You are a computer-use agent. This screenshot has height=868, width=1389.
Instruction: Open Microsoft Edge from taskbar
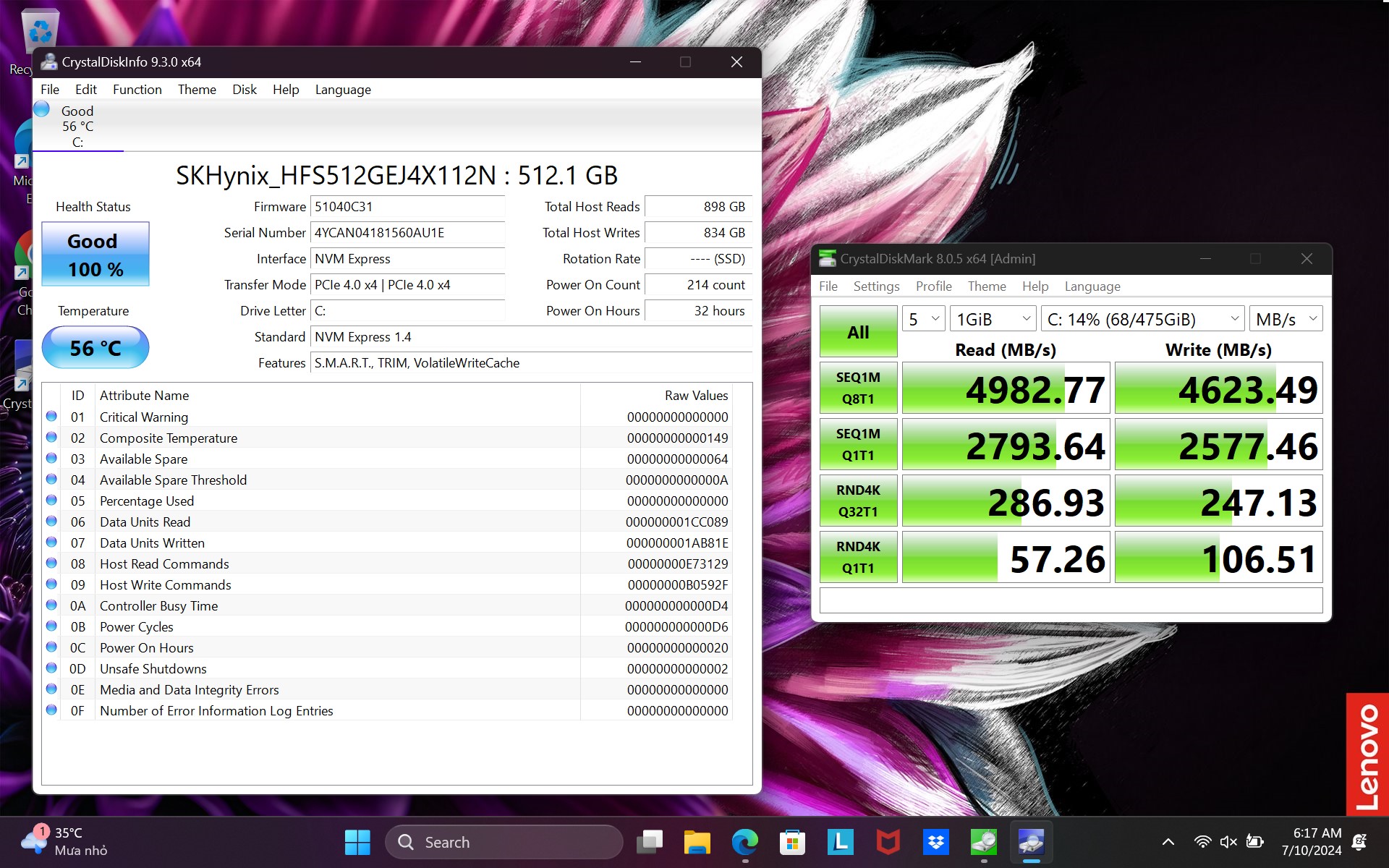pos(745,842)
